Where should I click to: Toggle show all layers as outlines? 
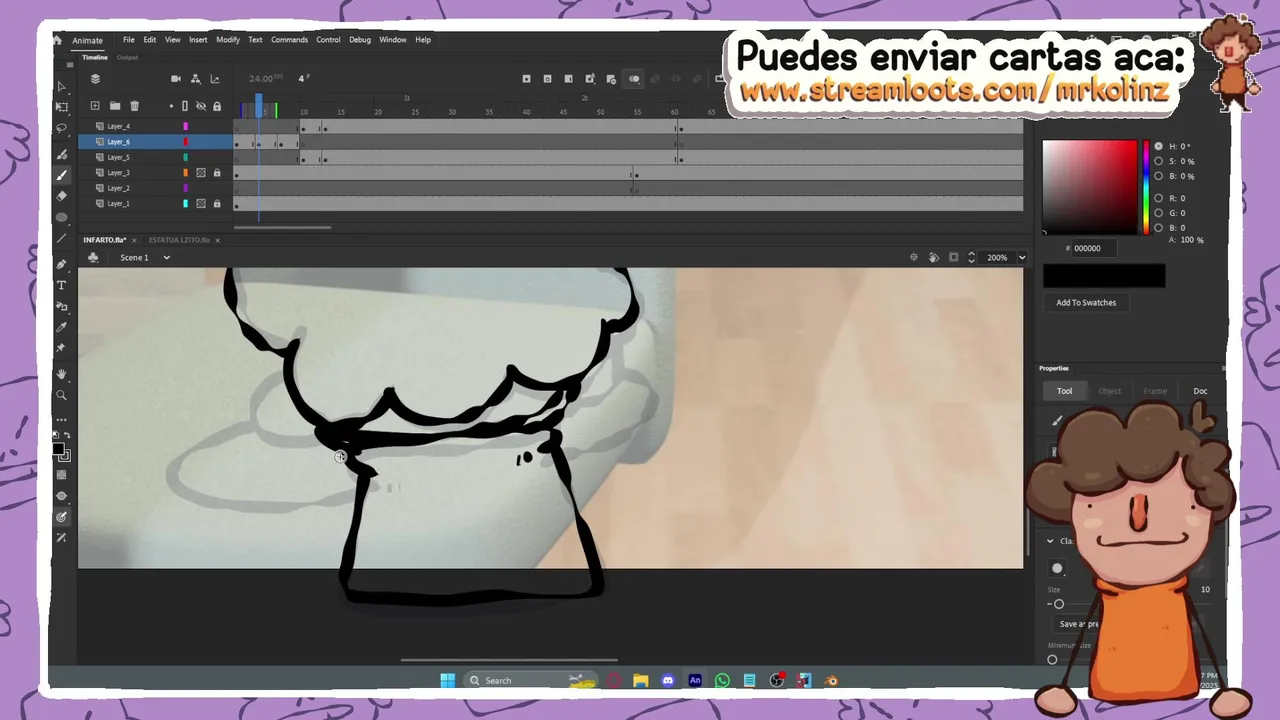click(x=185, y=106)
